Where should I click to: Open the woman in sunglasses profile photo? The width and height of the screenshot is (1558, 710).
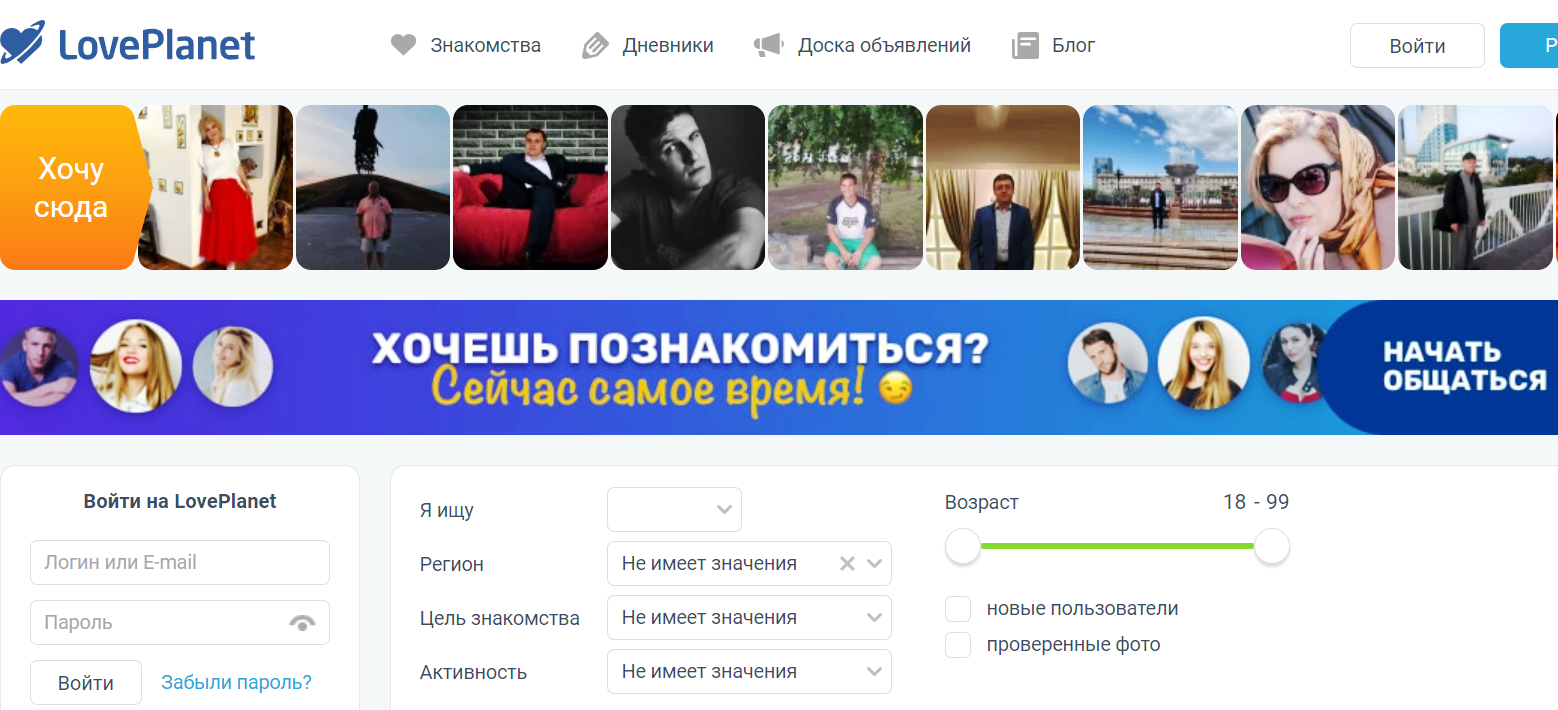[x=1318, y=187]
